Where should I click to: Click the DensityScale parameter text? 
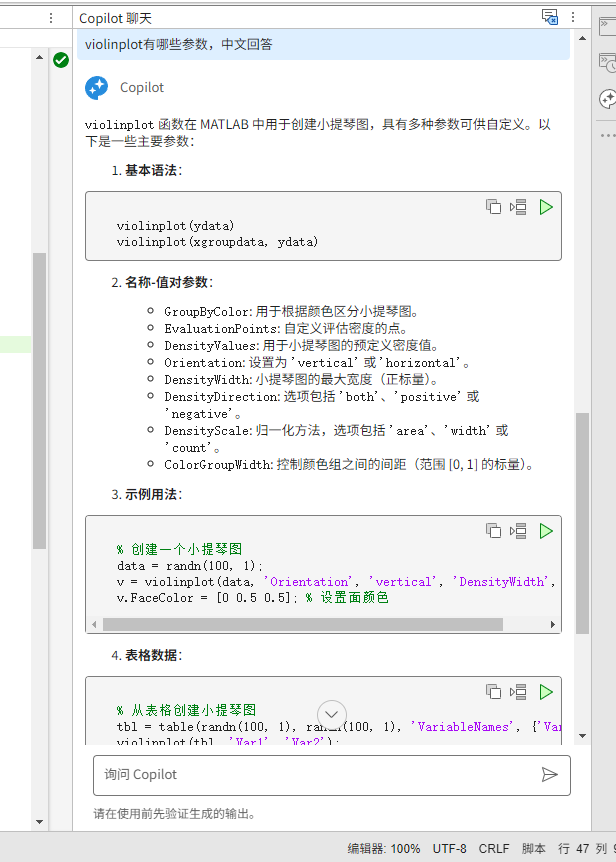tap(207, 431)
